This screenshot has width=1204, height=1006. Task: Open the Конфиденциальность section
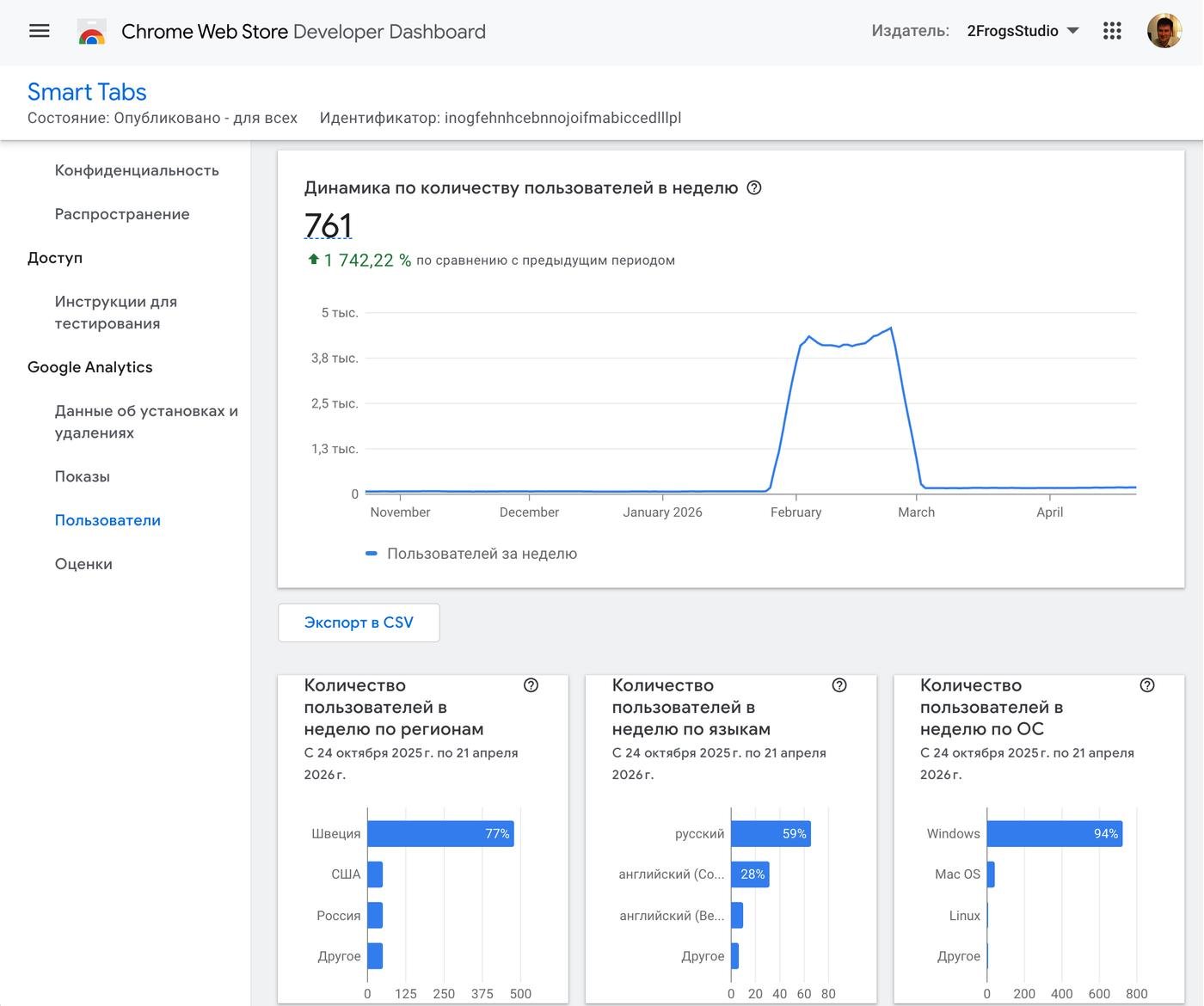click(x=137, y=170)
